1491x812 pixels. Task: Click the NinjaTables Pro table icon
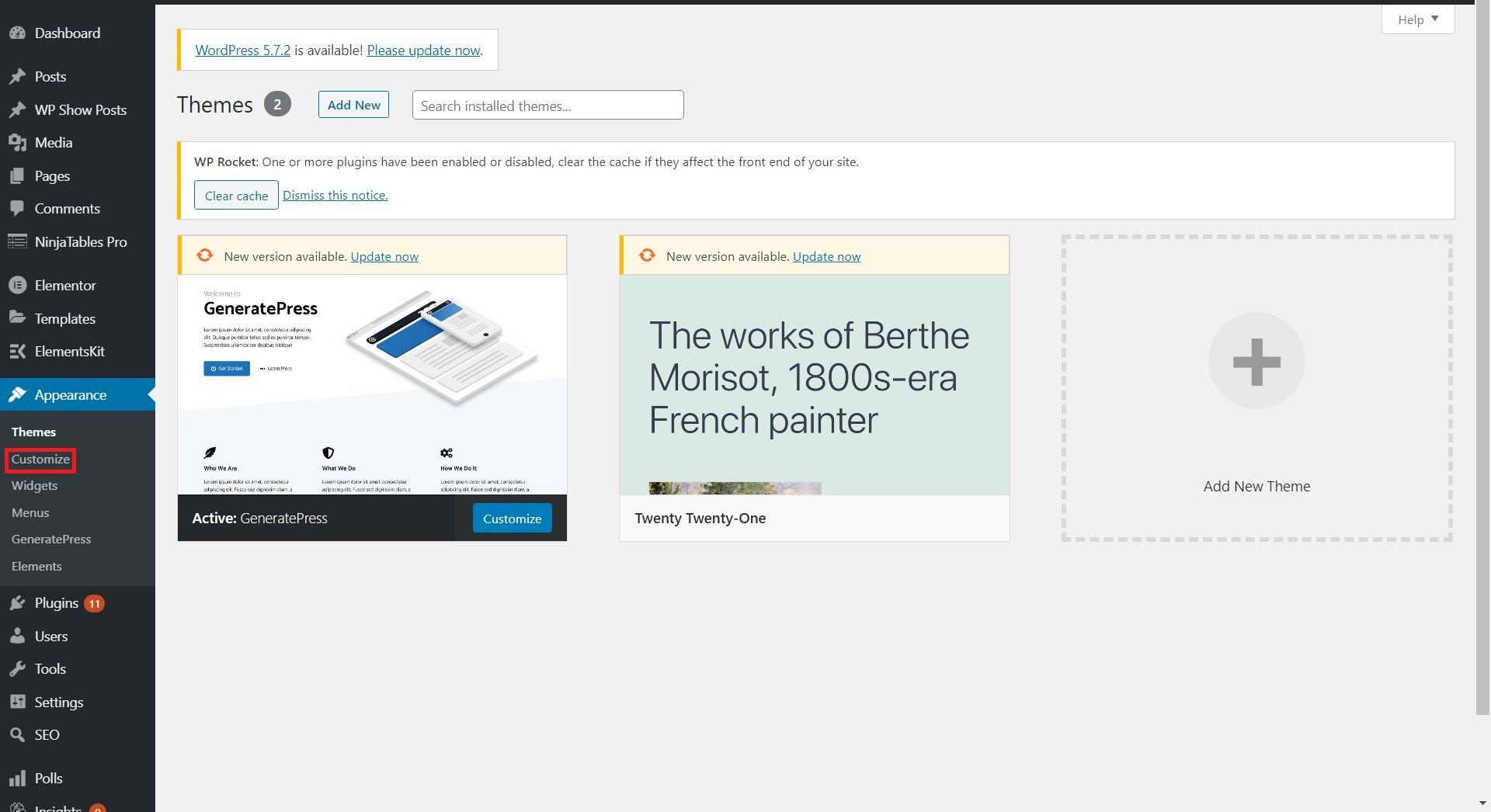click(x=17, y=242)
